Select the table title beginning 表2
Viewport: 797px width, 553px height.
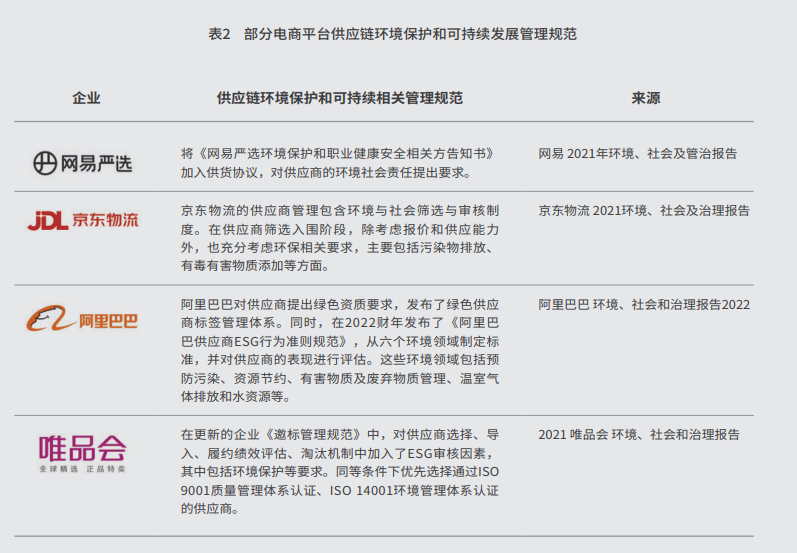pyautogui.click(x=392, y=34)
